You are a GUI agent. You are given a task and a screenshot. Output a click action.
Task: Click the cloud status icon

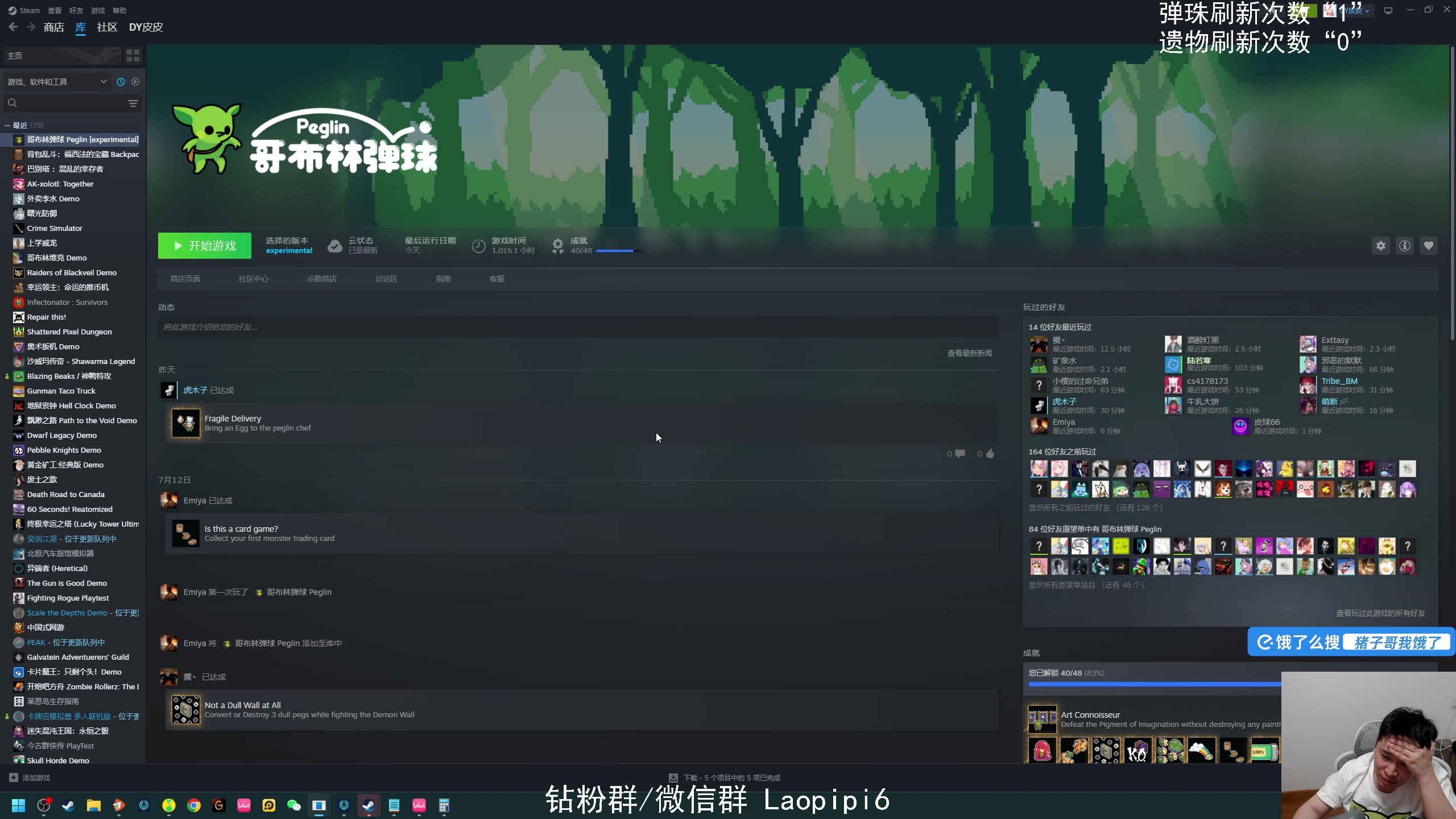(335, 246)
